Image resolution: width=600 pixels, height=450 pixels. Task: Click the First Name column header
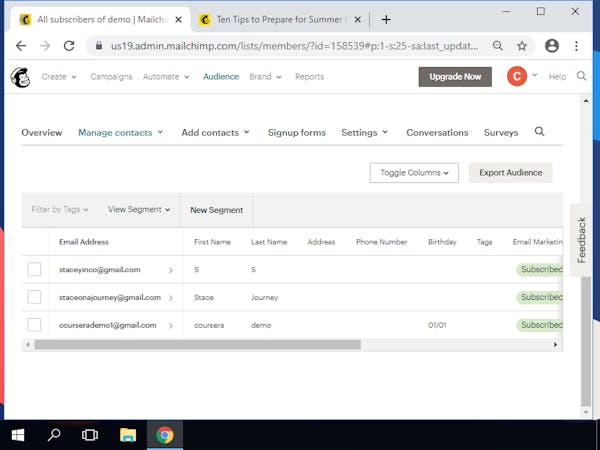(212, 242)
